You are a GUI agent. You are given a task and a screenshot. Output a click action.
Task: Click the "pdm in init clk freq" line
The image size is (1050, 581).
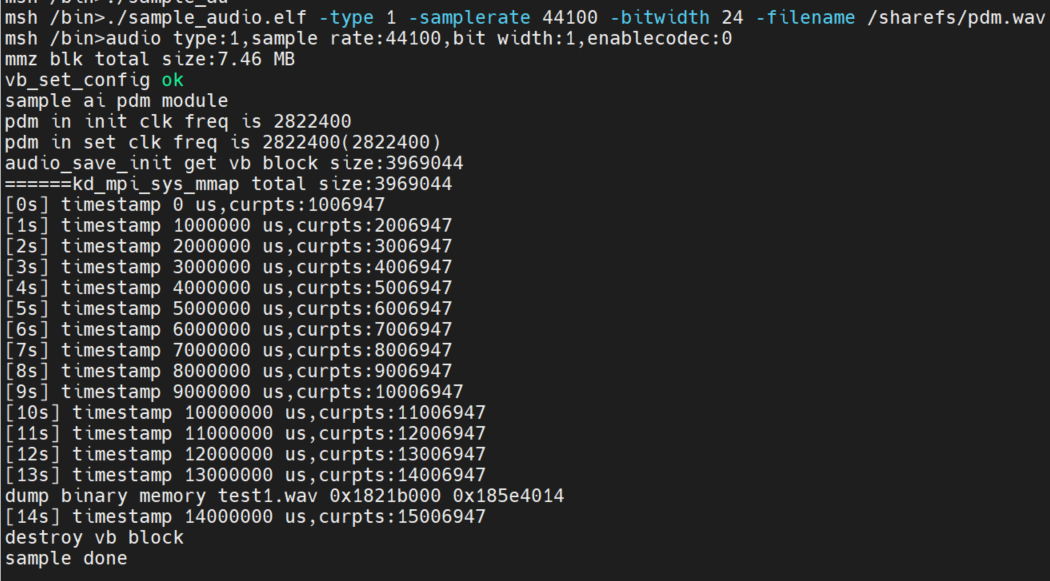point(178,122)
